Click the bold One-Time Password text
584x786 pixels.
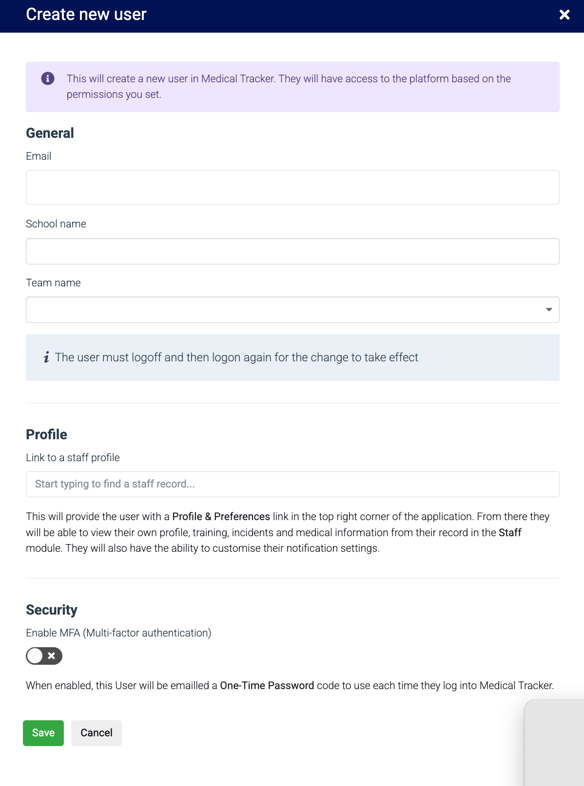coord(267,685)
